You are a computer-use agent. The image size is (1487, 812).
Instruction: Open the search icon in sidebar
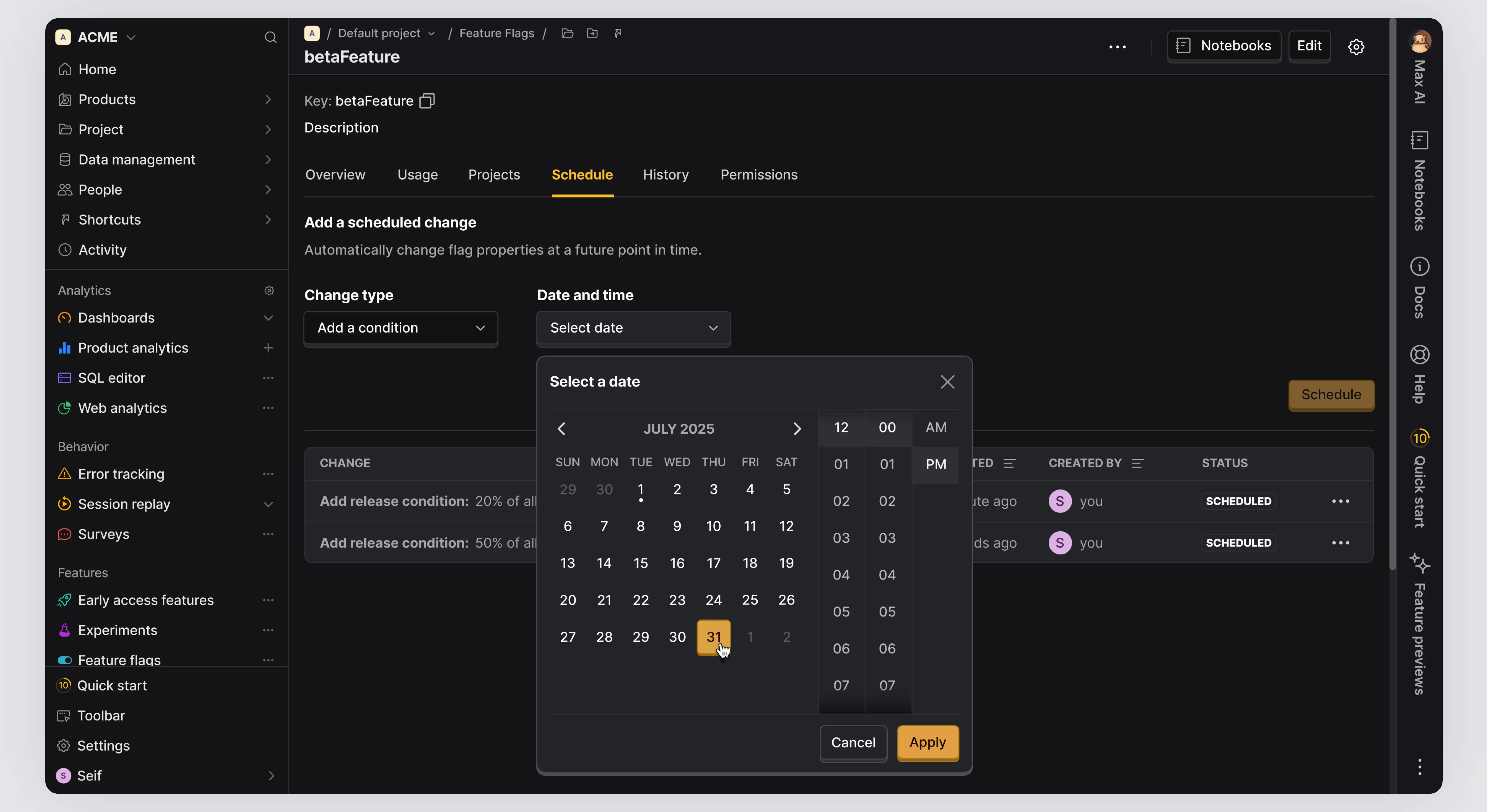(270, 37)
